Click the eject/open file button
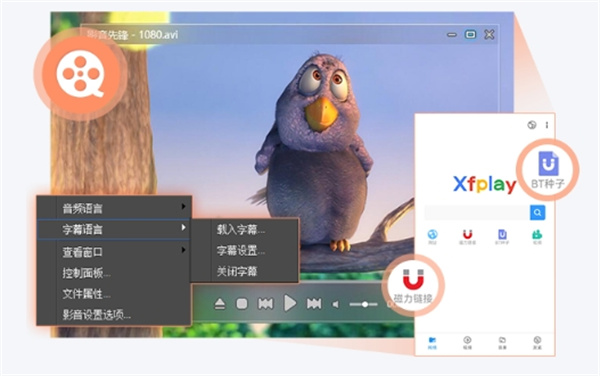The height and width of the screenshot is (376, 600). click(x=220, y=304)
